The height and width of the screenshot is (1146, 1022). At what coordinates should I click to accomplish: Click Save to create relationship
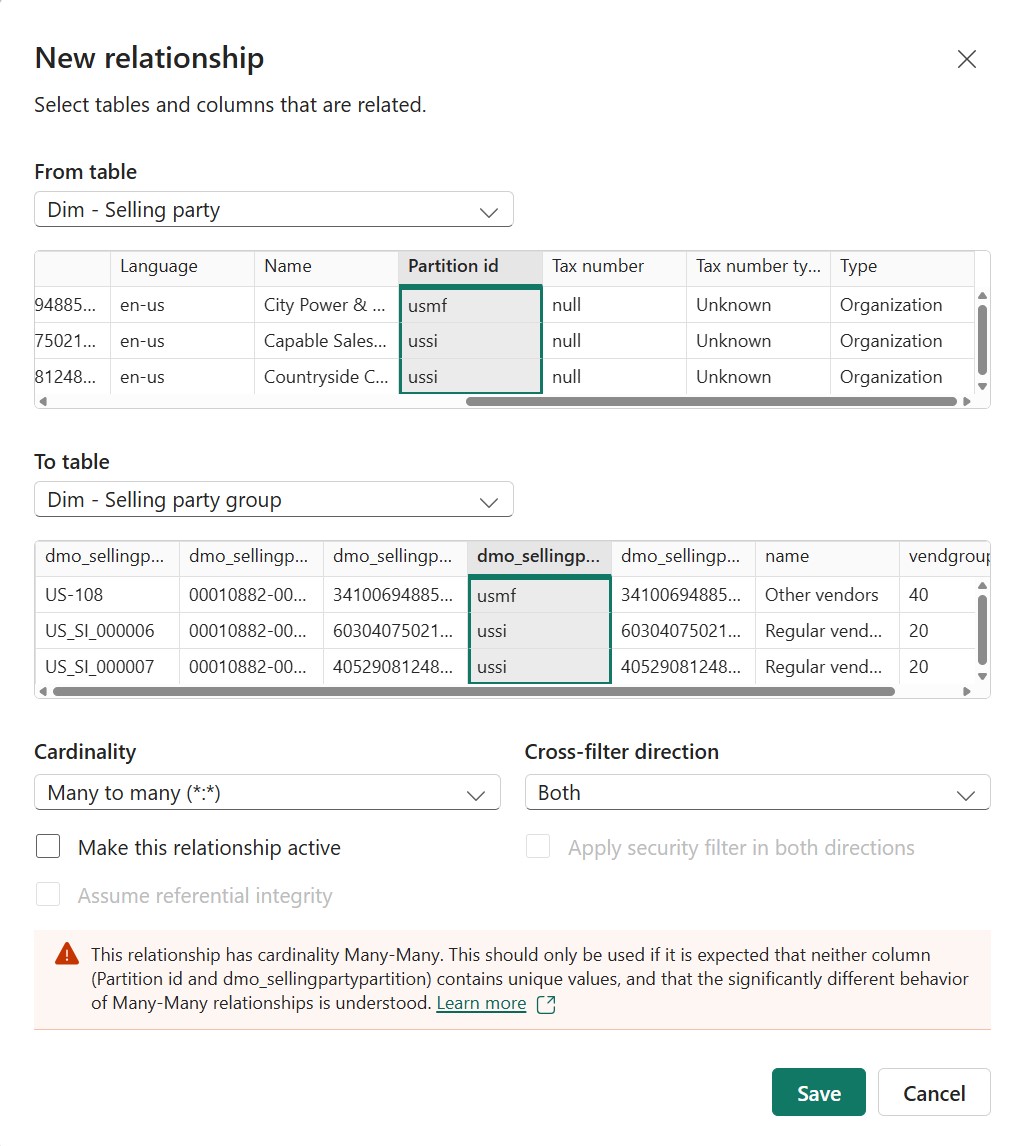coord(818,1093)
